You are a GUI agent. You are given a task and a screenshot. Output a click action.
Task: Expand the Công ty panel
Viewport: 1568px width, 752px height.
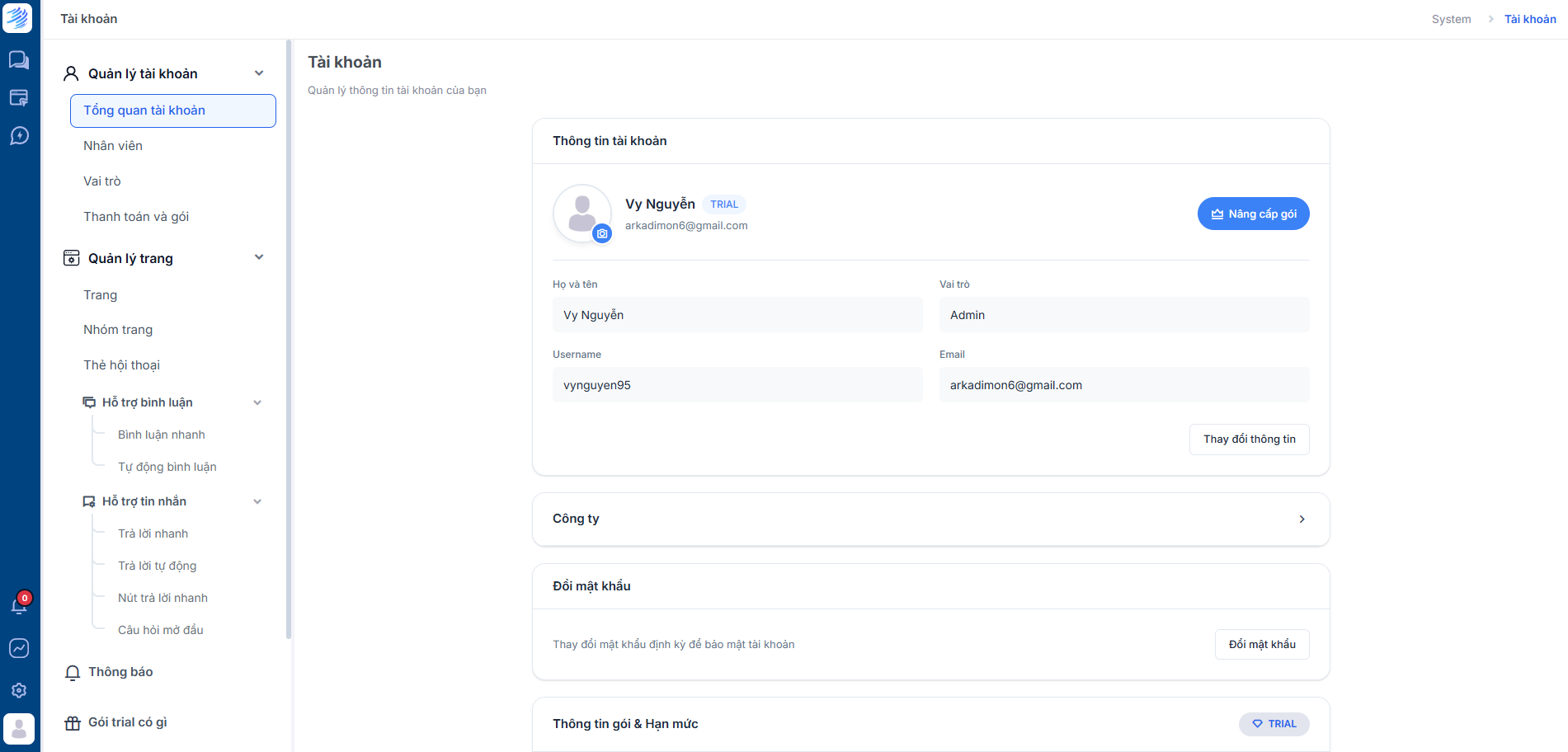930,519
